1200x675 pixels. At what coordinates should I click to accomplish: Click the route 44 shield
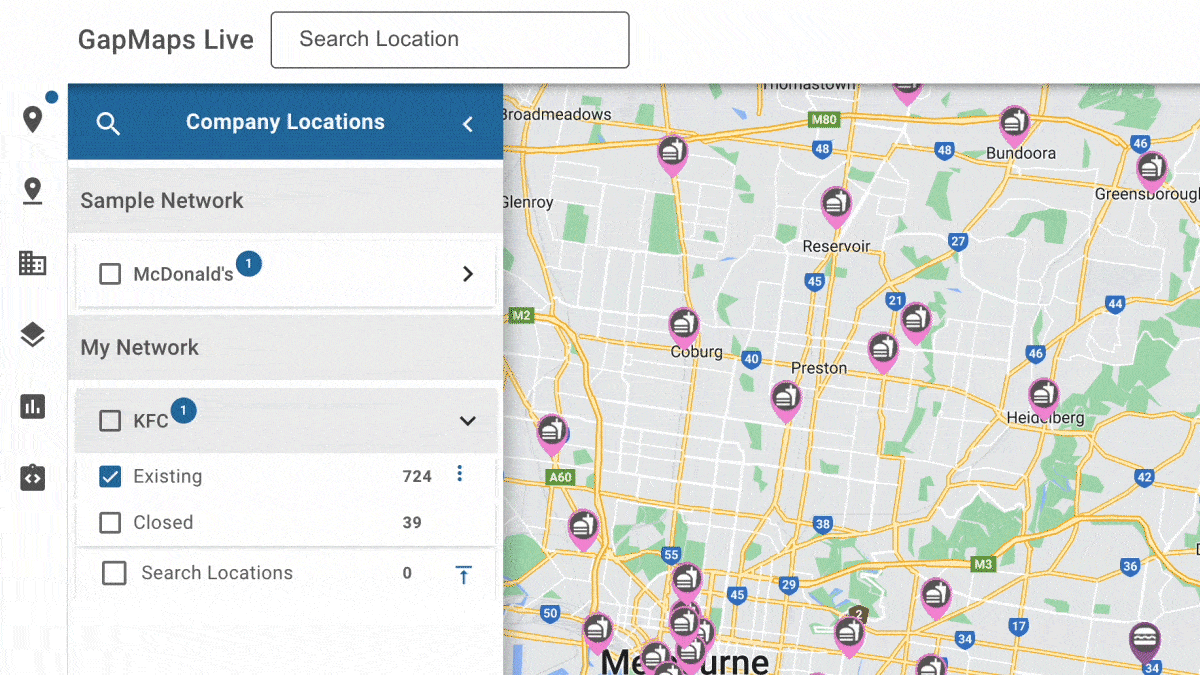(1116, 304)
